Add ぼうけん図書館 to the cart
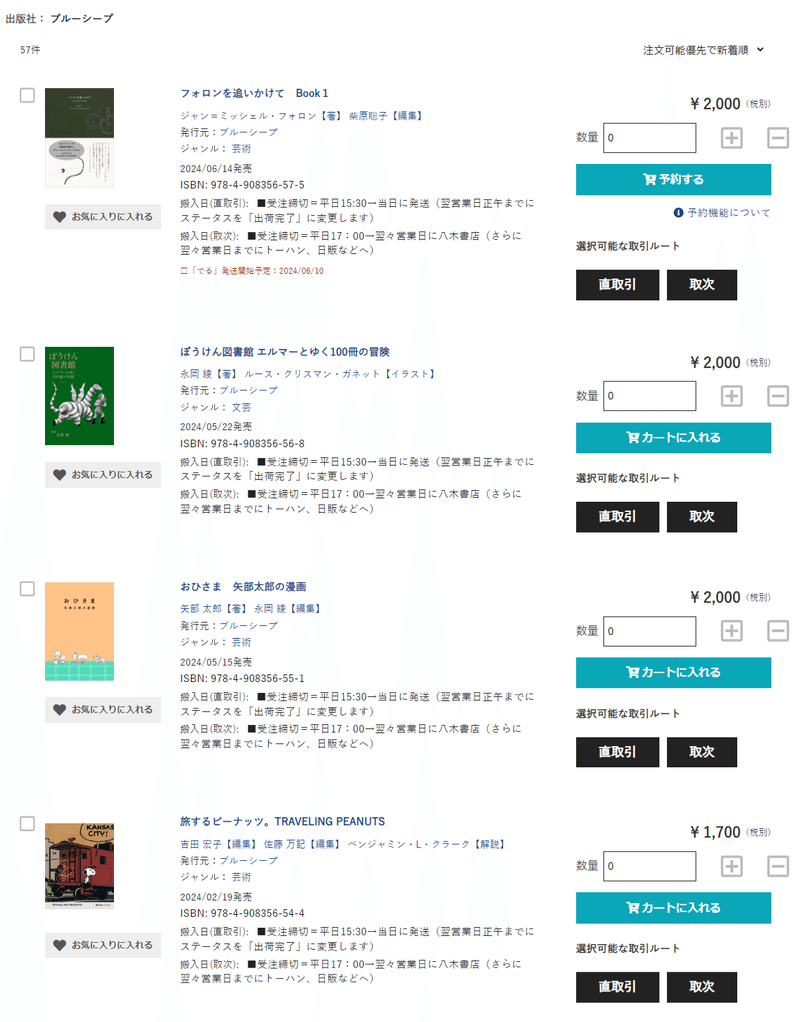Viewport: 800px width, 1022px height. pos(673,438)
